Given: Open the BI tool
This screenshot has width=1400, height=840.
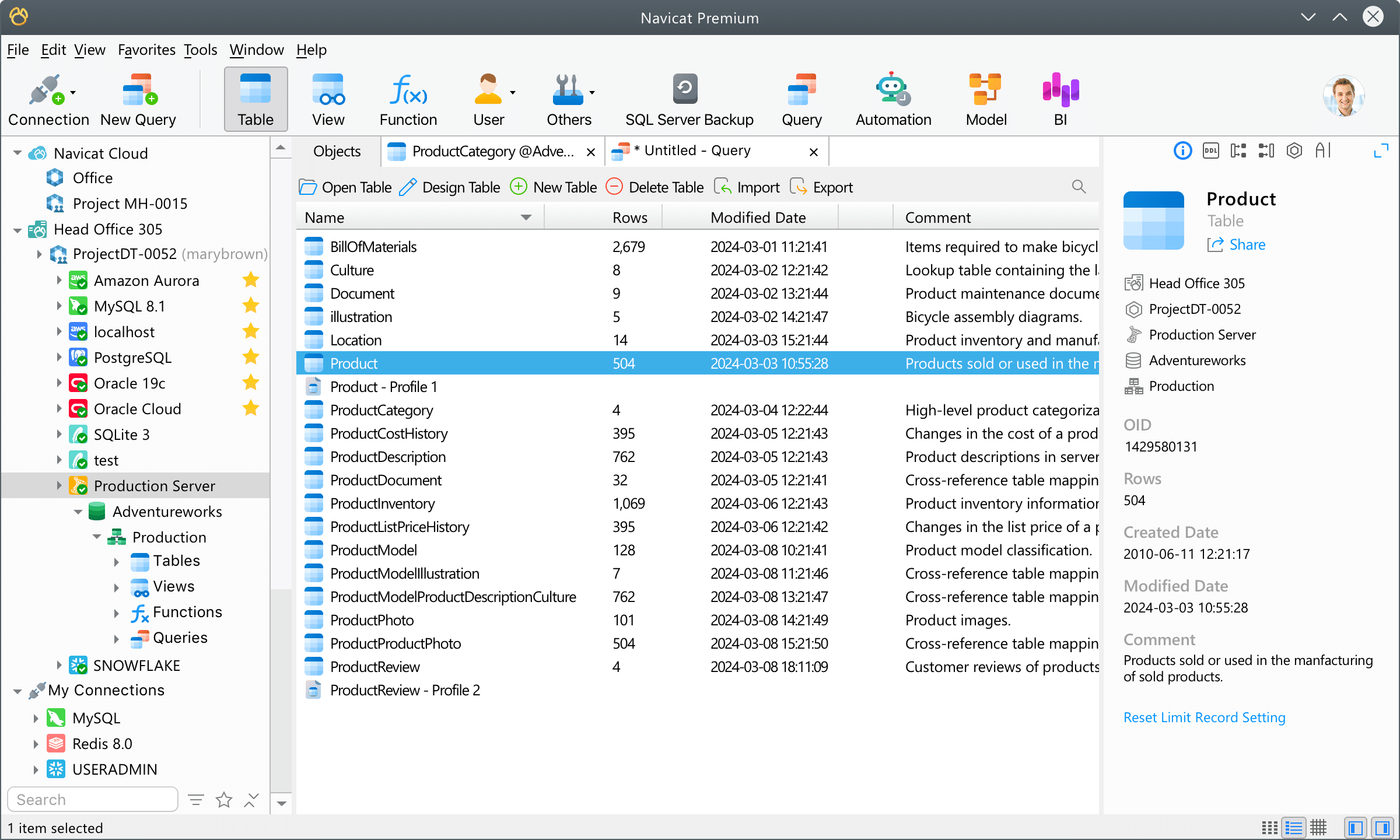Looking at the screenshot, I should pos(1059,98).
